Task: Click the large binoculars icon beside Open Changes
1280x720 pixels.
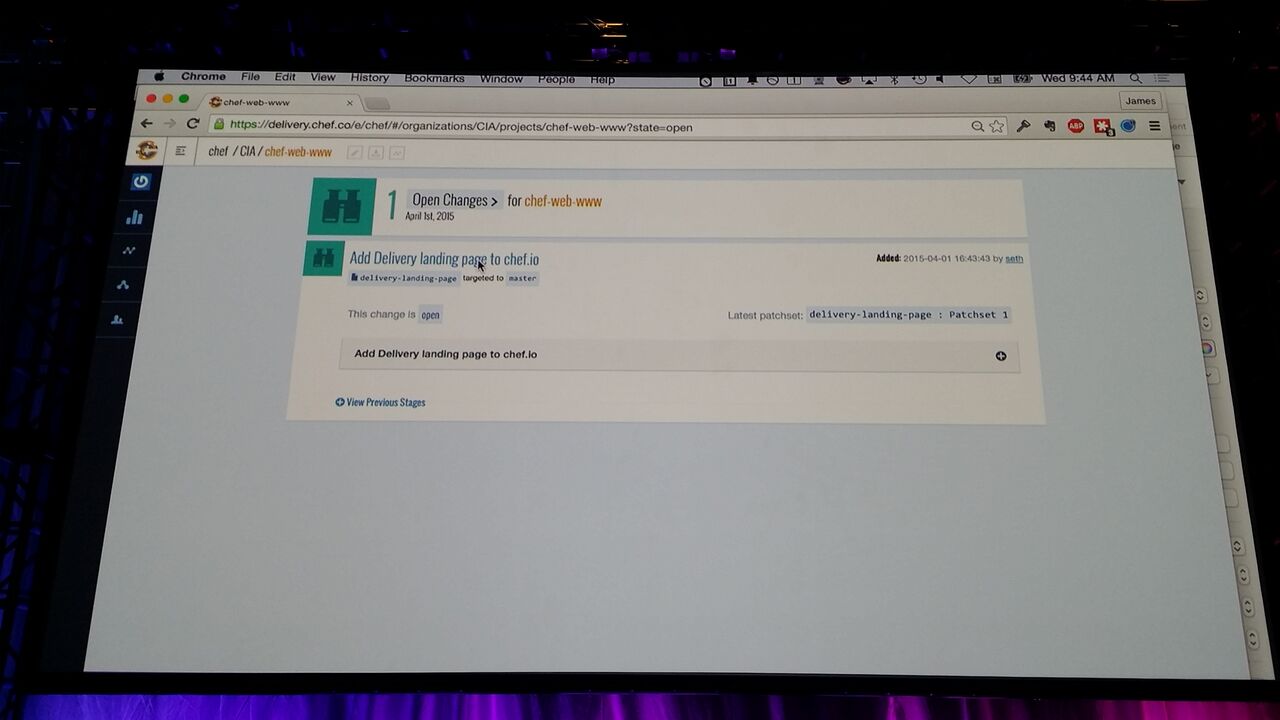Action: [x=342, y=206]
